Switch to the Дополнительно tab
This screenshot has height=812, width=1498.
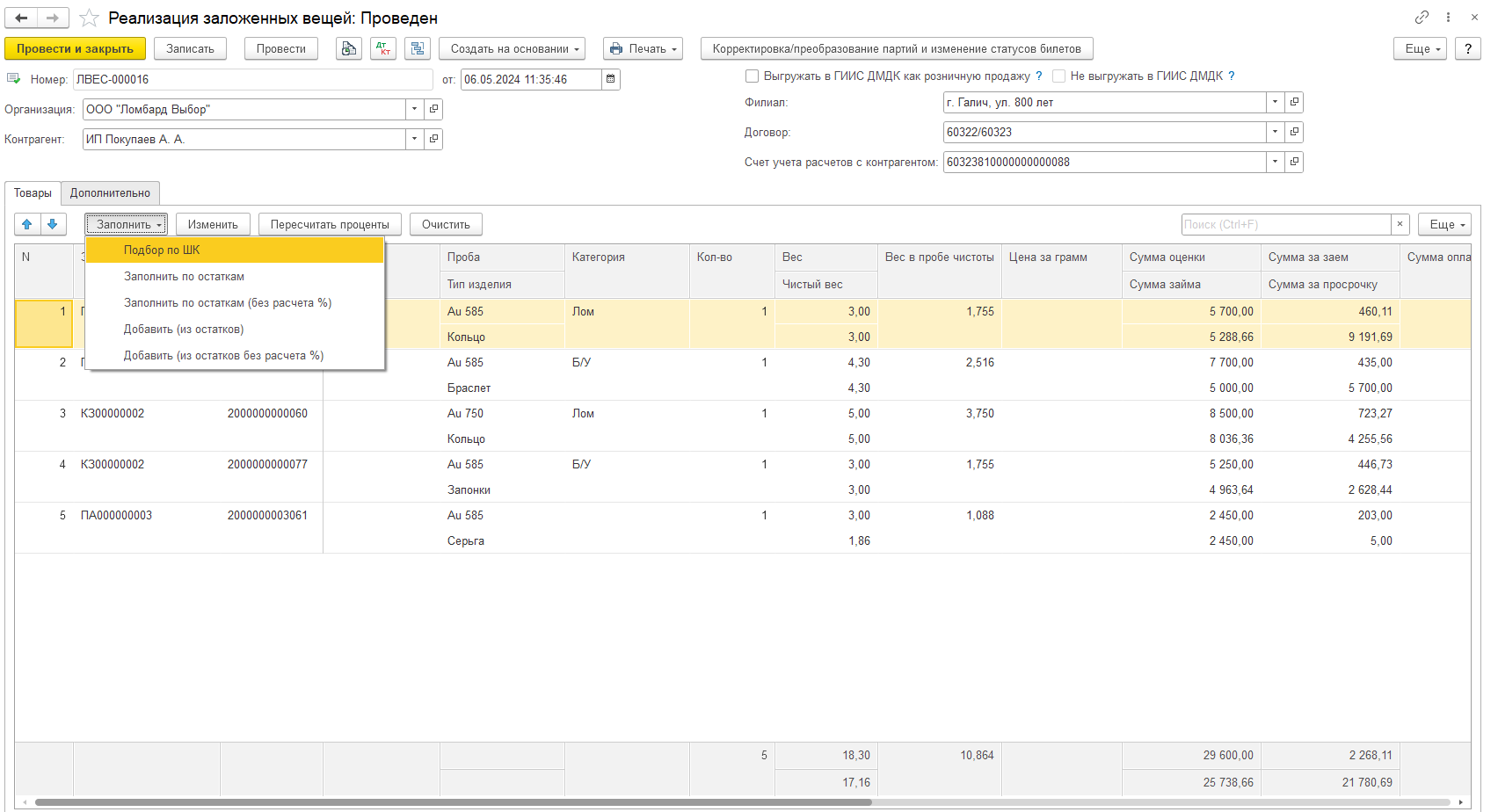[x=110, y=192]
